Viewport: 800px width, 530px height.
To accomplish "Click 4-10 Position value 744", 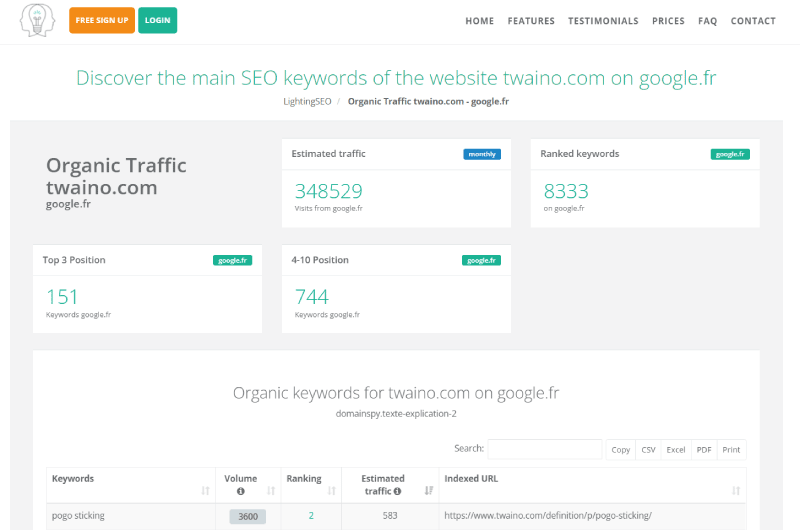I will 312,297.
